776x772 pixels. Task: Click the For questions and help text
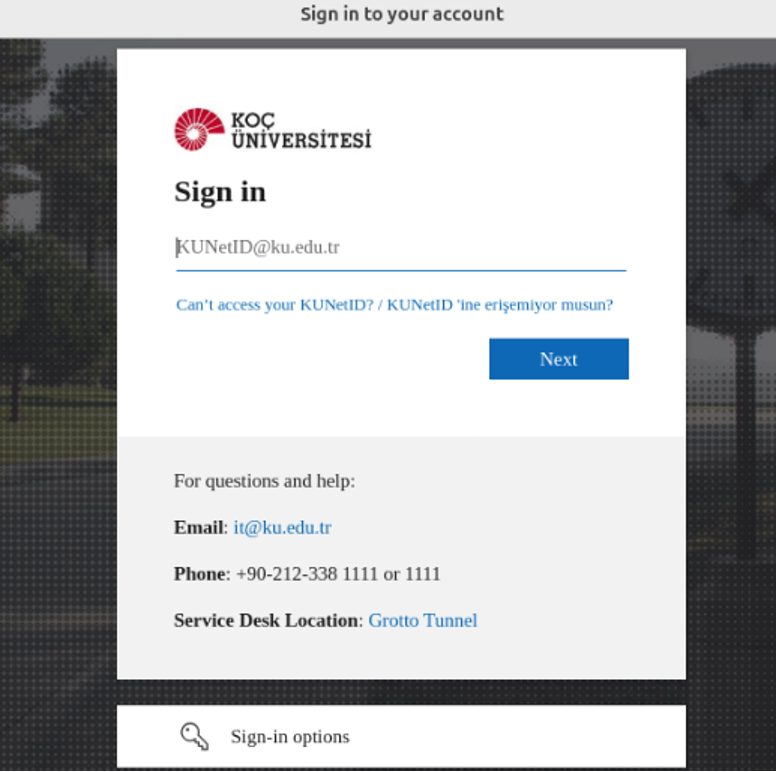pyautogui.click(x=265, y=481)
